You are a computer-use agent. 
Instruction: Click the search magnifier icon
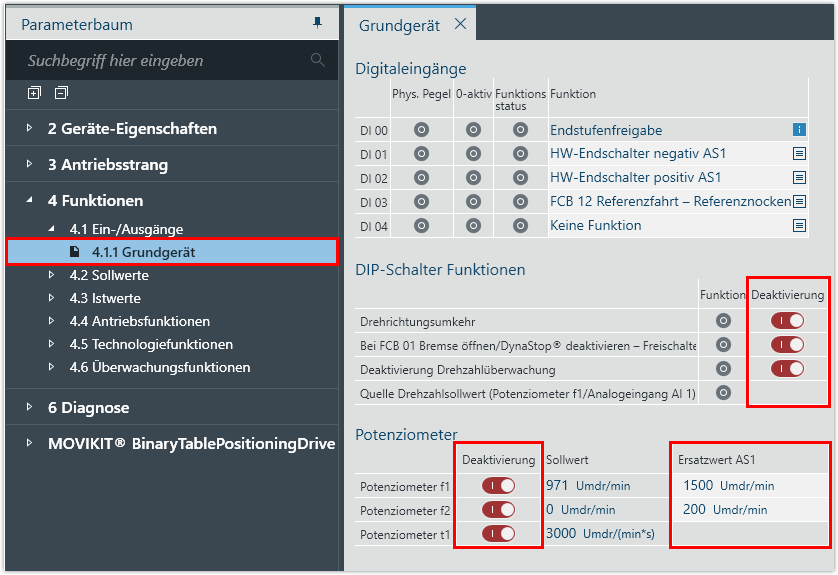point(318,60)
